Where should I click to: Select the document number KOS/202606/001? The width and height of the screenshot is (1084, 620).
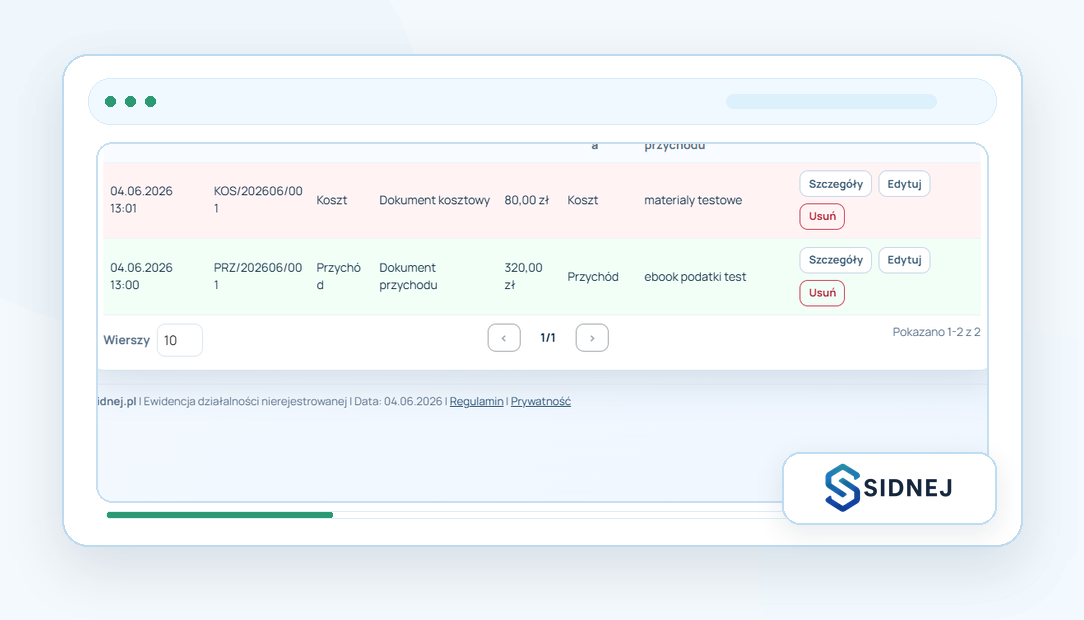pyautogui.click(x=258, y=200)
